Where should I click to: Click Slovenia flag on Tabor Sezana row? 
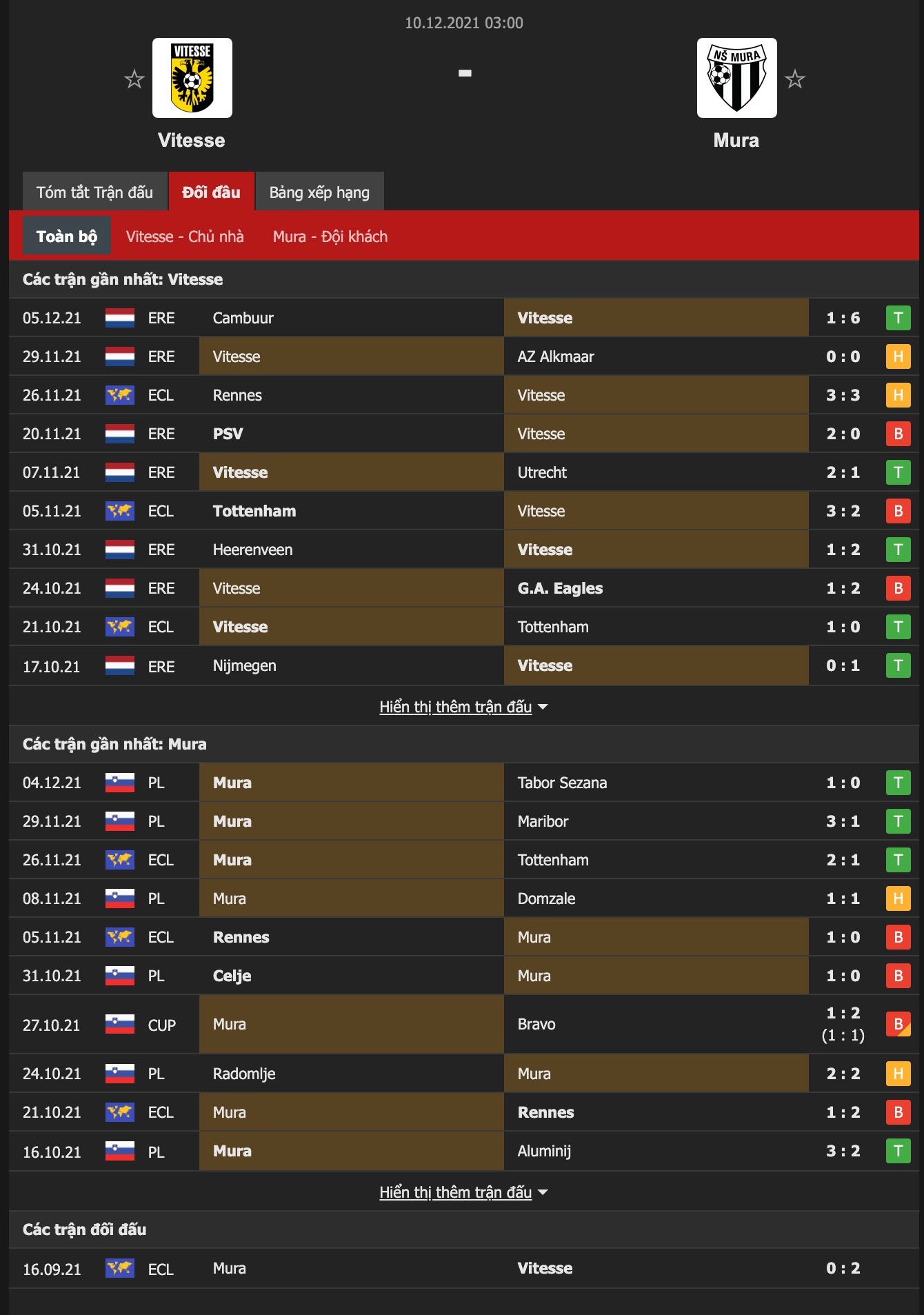120,783
